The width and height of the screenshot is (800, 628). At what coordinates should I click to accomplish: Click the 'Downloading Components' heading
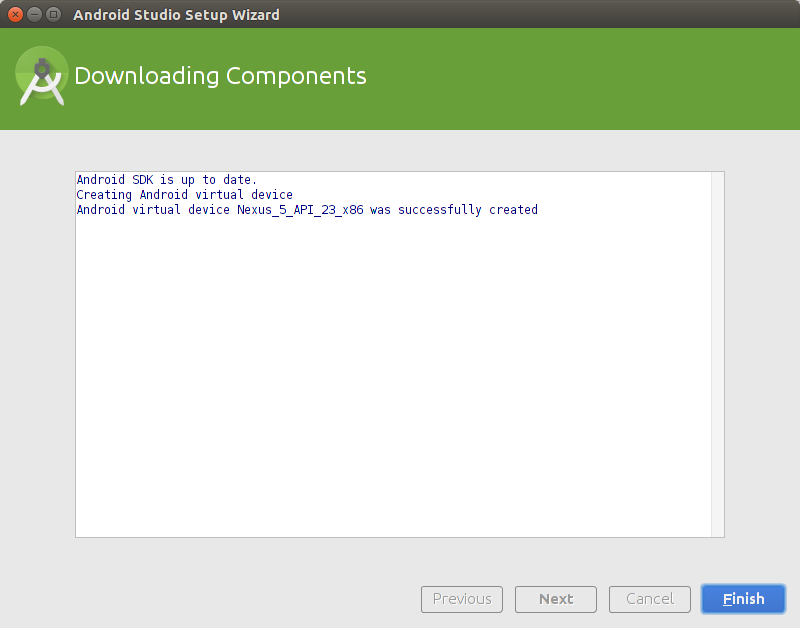pos(220,76)
